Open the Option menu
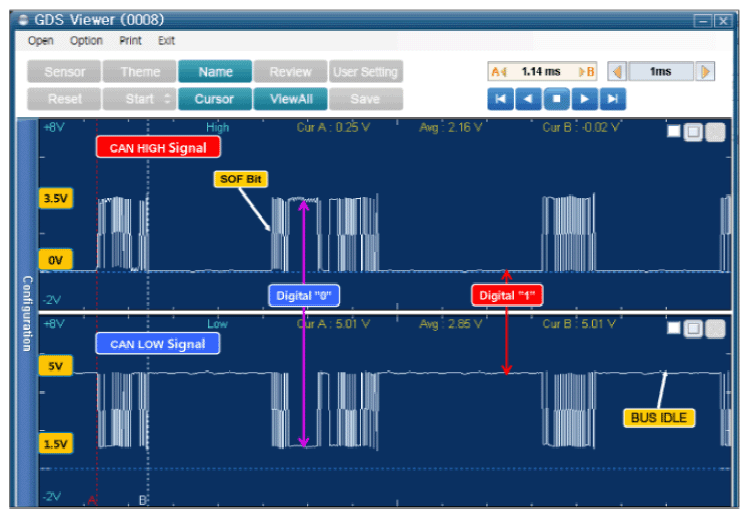Viewport: 749px width, 518px height. point(86,41)
